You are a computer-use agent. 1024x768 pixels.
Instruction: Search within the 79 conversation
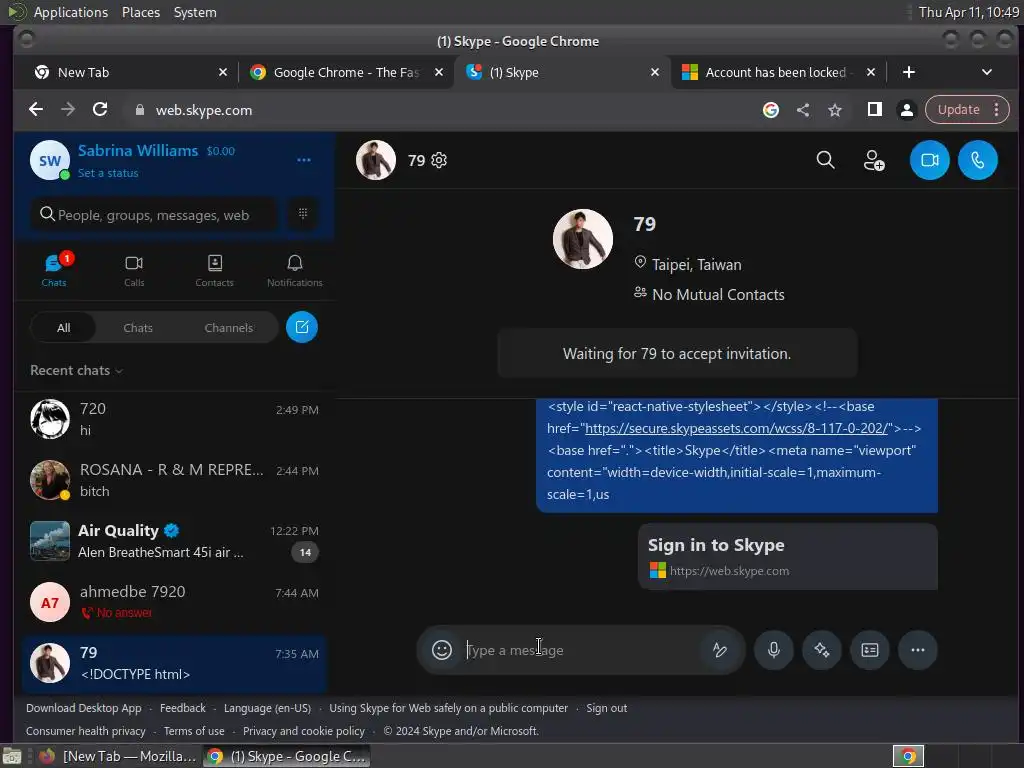[825, 160]
